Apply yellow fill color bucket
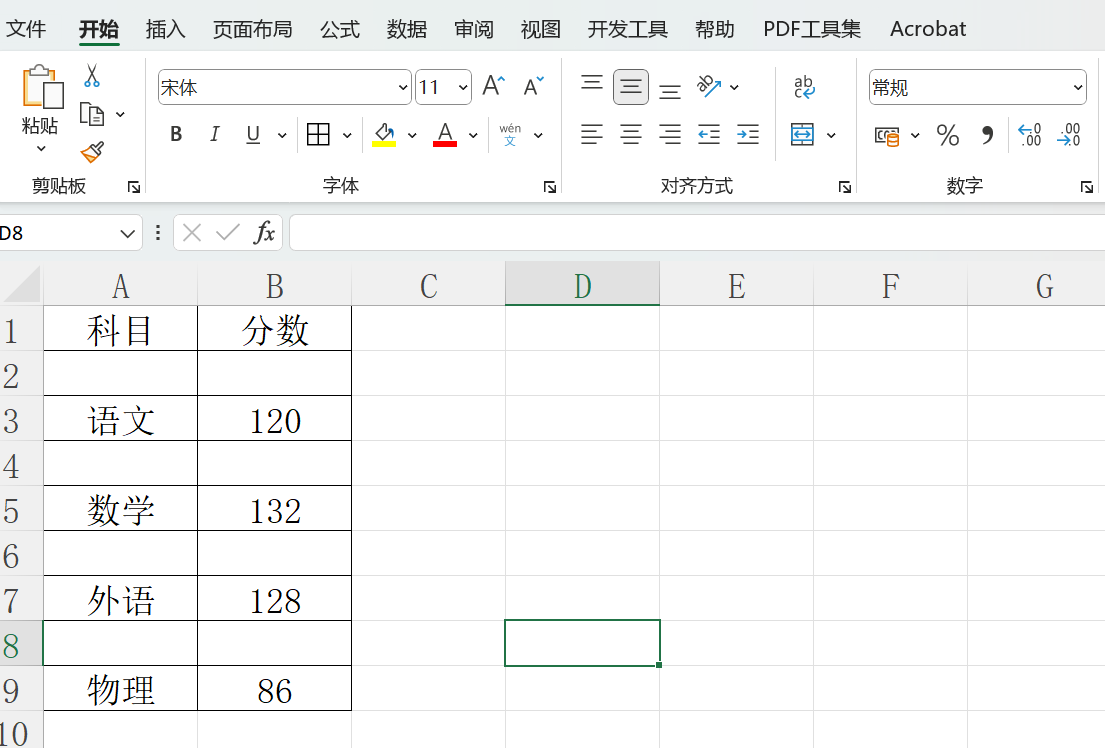This screenshot has width=1105, height=748. tap(384, 135)
